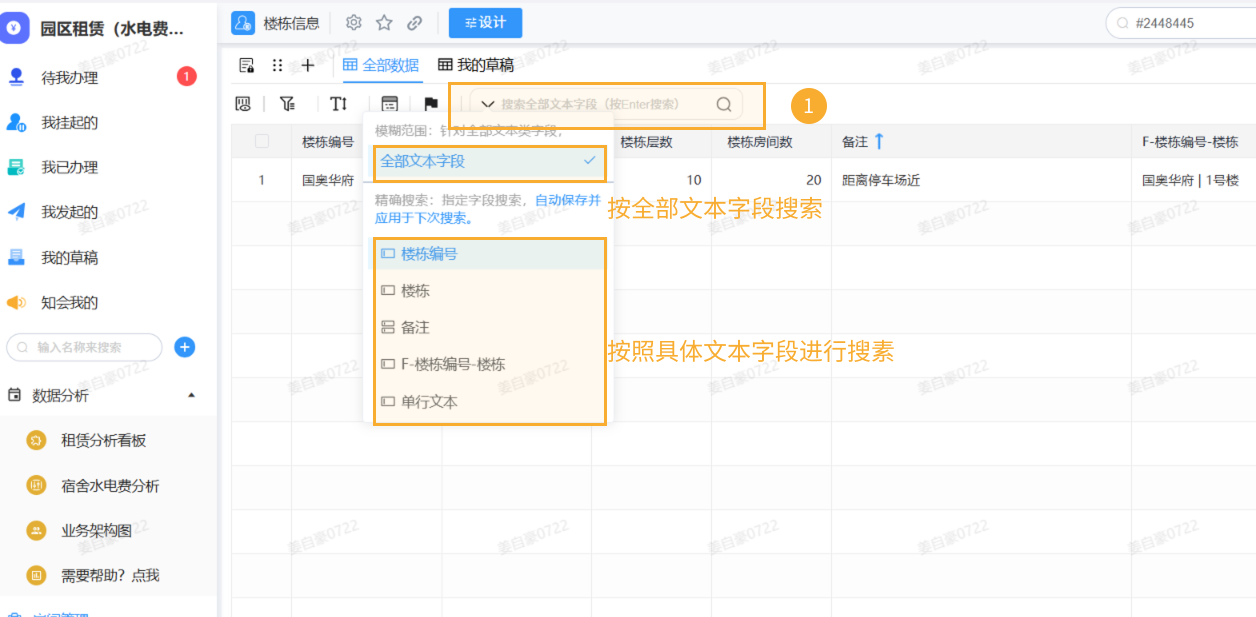Focus the 输入名称来搜索 sidebar search box
The height and width of the screenshot is (617, 1256).
84,347
